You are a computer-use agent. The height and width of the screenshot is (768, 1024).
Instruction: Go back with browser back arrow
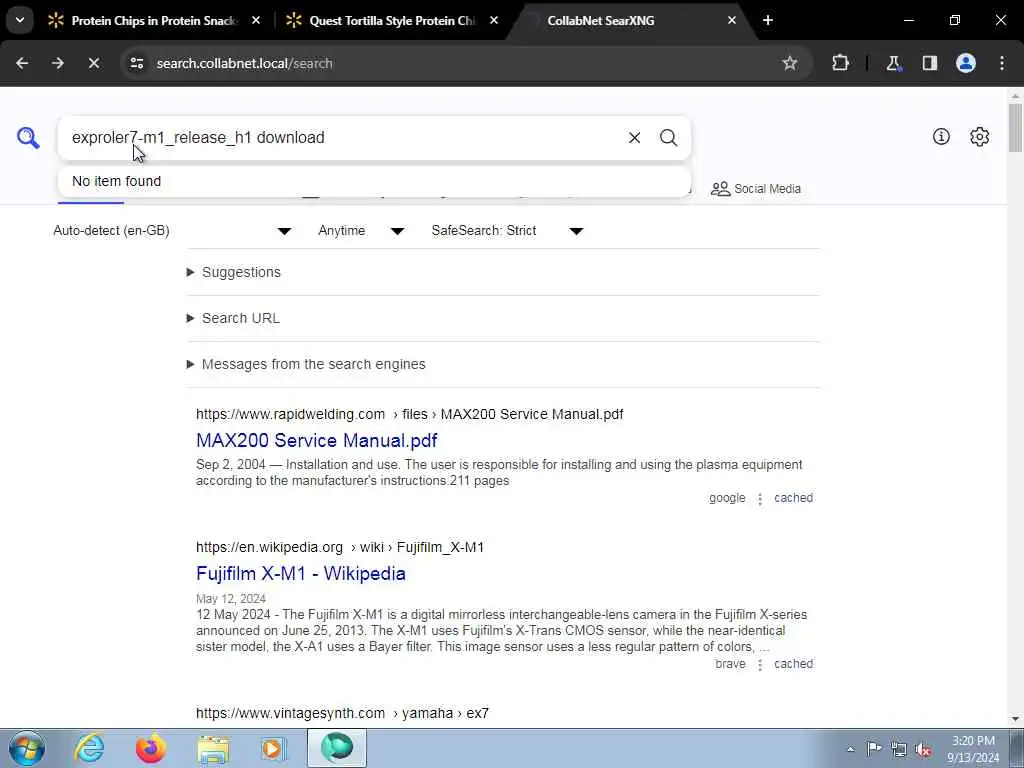(22, 63)
